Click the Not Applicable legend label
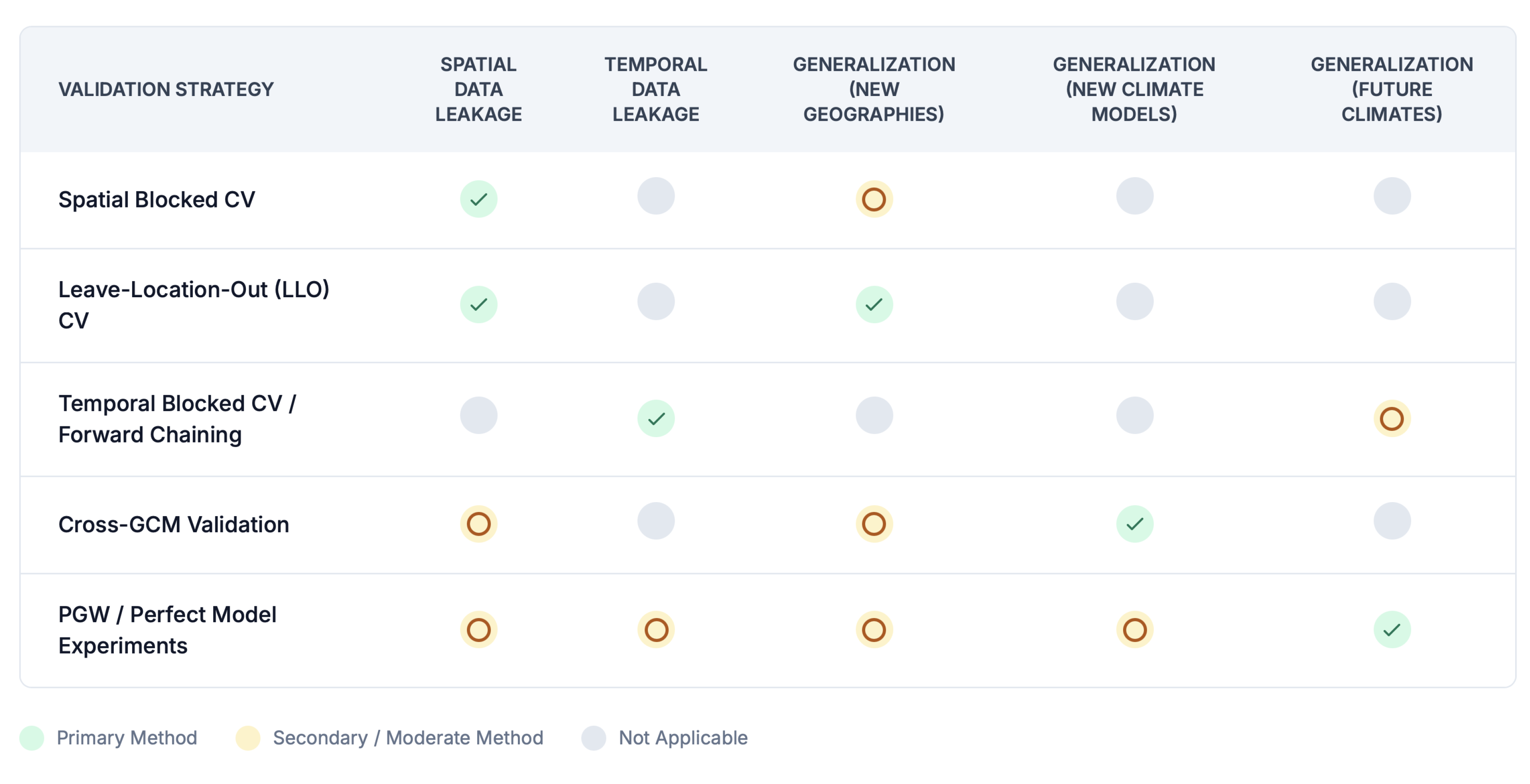The height and width of the screenshot is (784, 1530). pyautogui.click(x=683, y=738)
